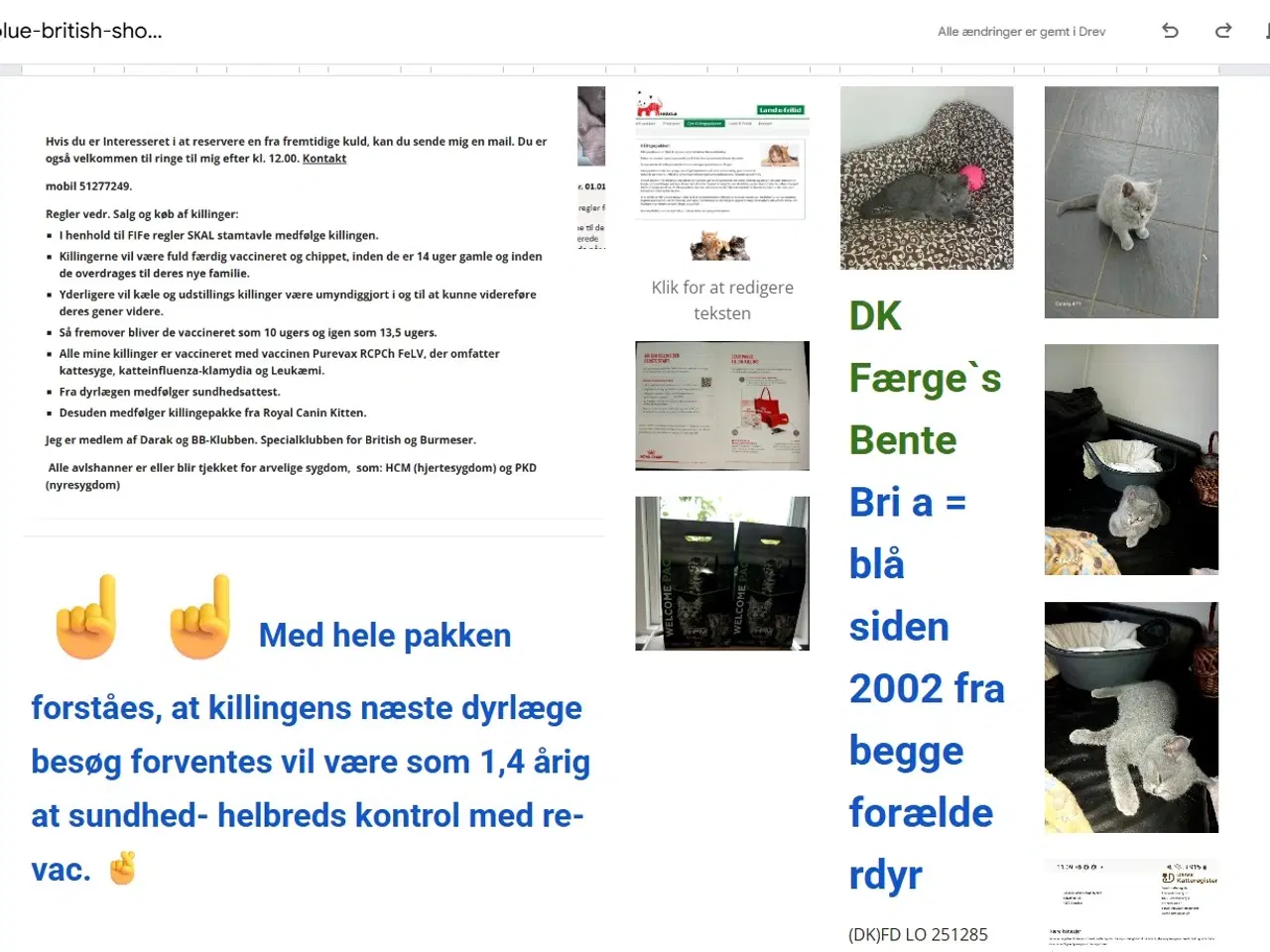Viewport: 1270px width, 952px height.
Task: Select the Welcome Pack bags photo
Action: point(721,573)
